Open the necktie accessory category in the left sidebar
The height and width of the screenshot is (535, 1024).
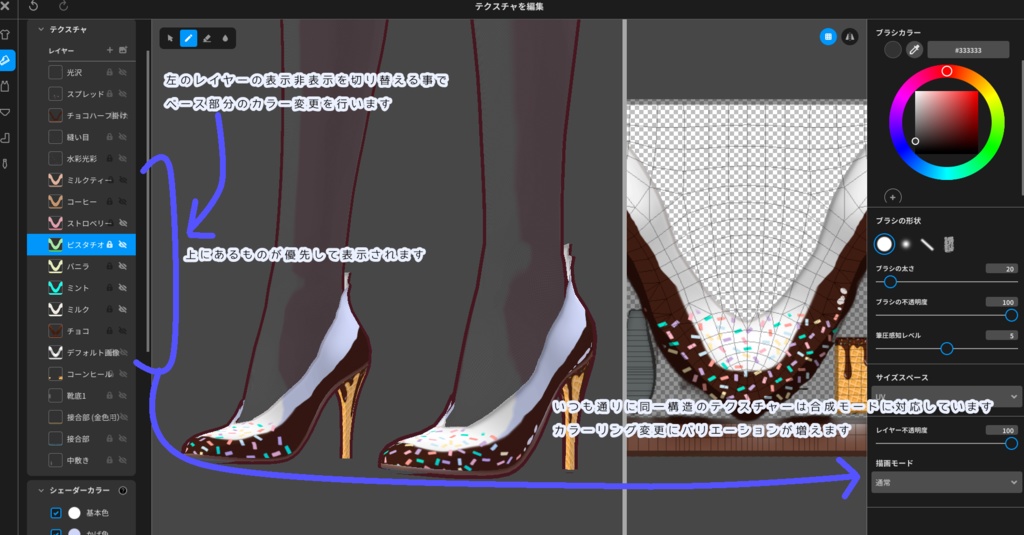coord(5,163)
